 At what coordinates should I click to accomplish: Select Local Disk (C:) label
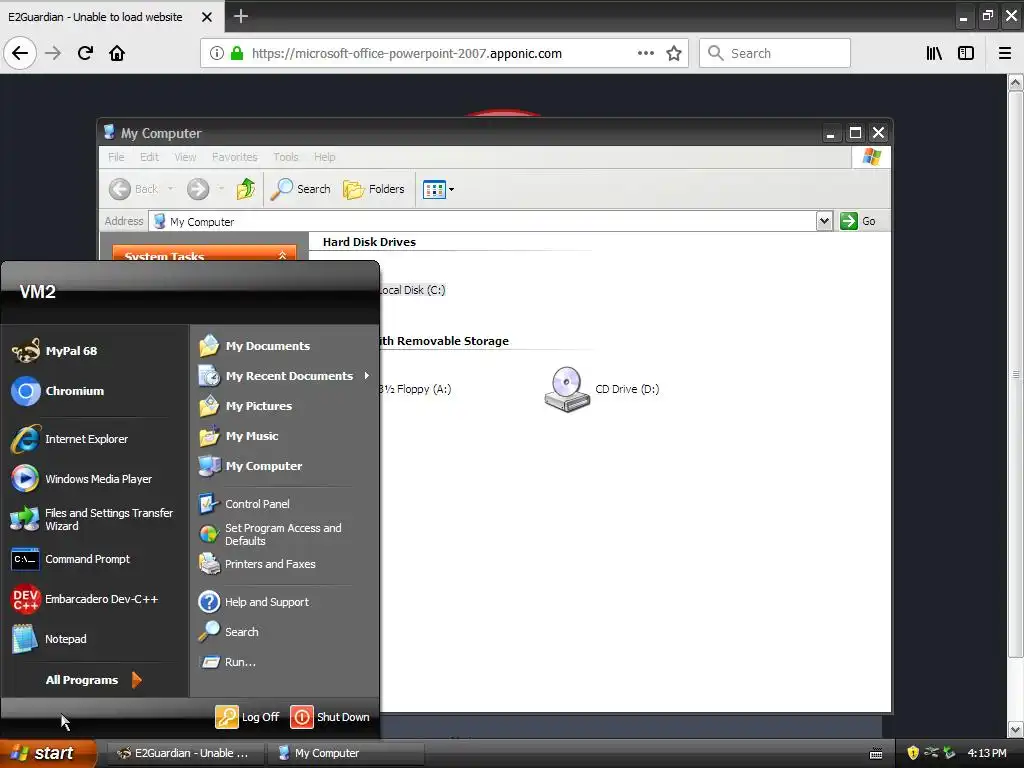pos(413,290)
